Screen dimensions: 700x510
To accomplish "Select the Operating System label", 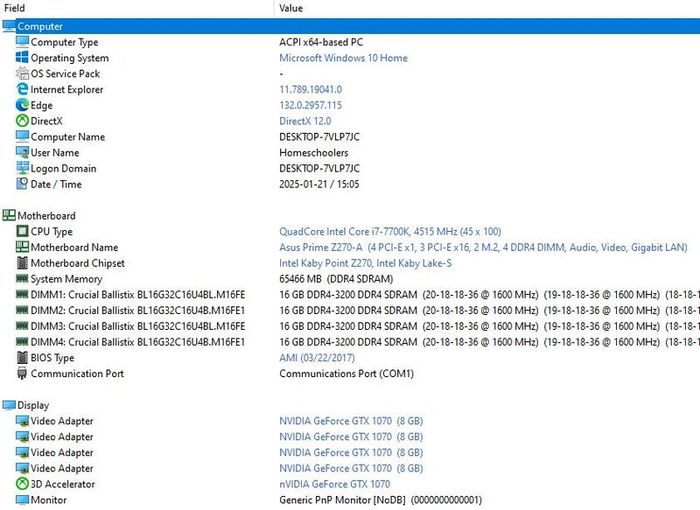I will click(70, 58).
